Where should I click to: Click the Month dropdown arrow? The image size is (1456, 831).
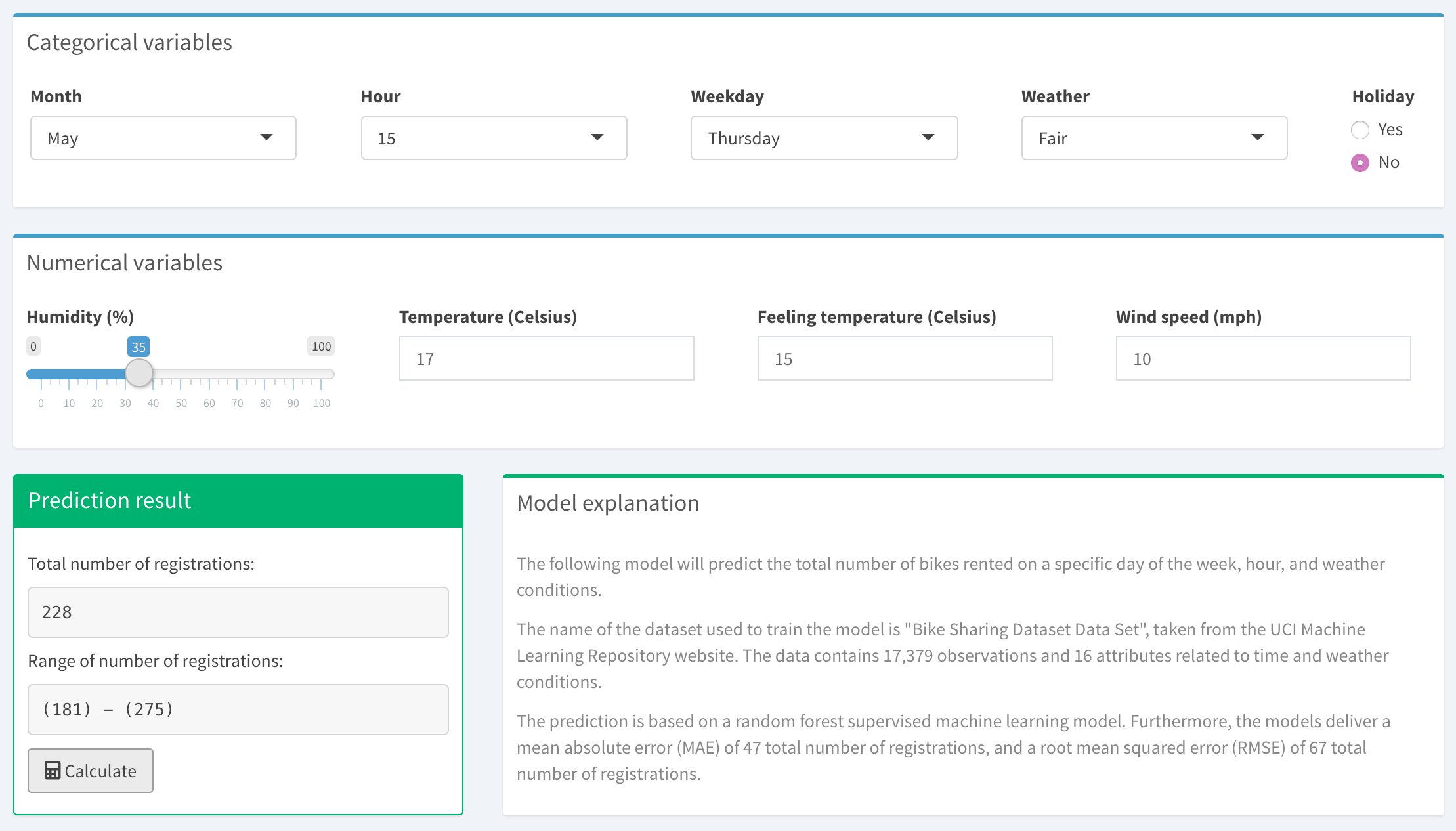click(x=267, y=137)
